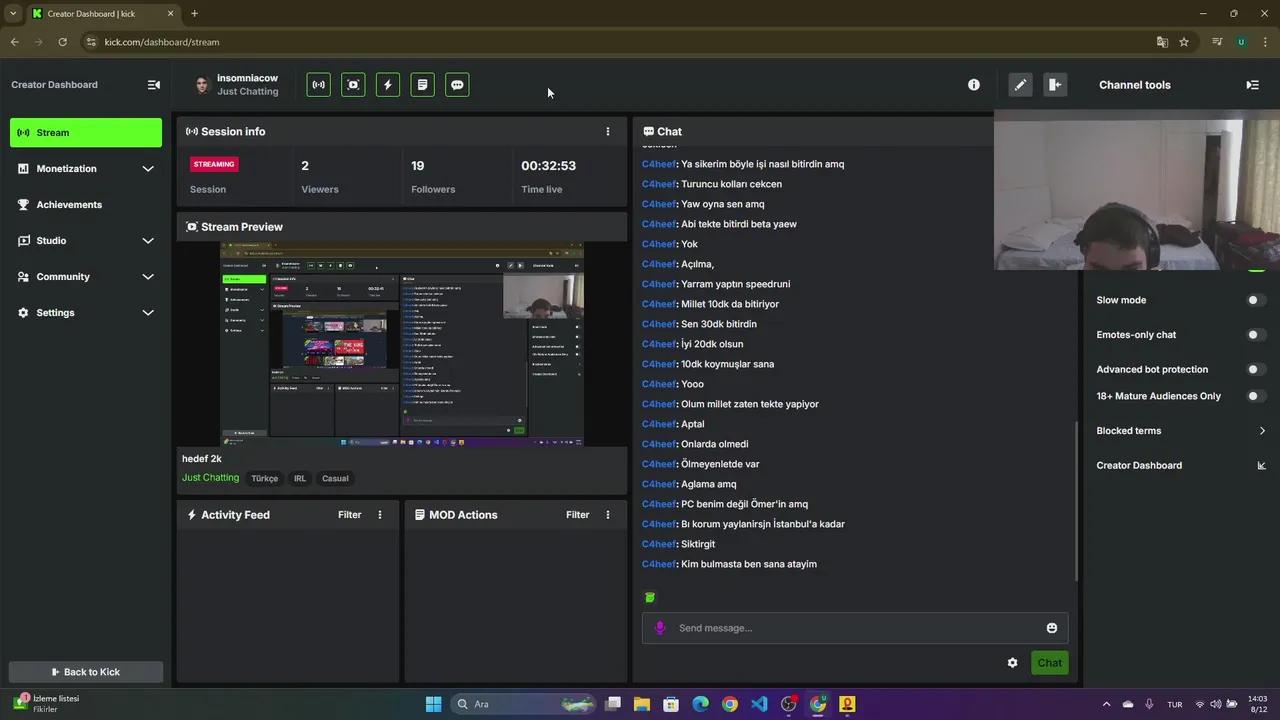
Task: Click the green emote icon above message box
Action: pos(650,597)
